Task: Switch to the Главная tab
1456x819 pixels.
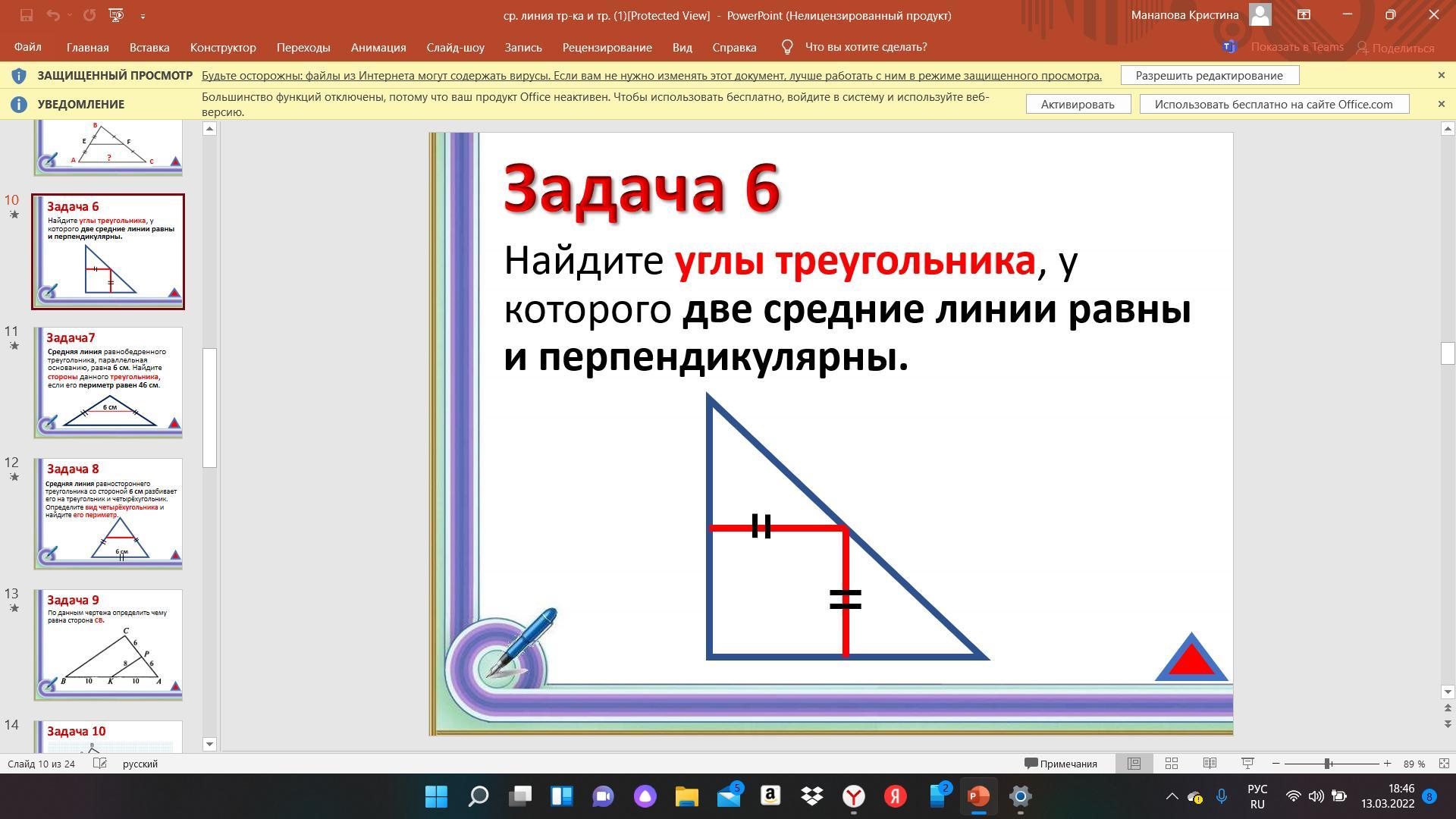Action: tap(87, 47)
